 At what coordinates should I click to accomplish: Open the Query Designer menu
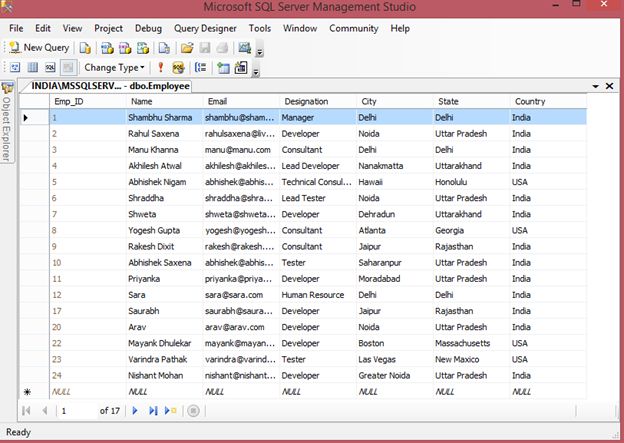pyautogui.click(x=205, y=29)
